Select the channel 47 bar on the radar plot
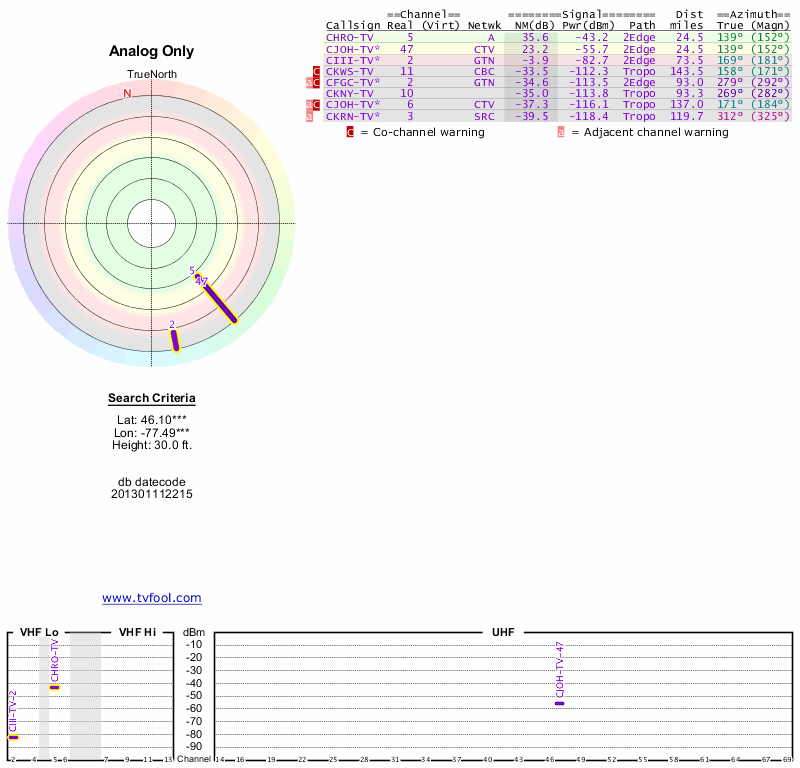 coord(220,302)
